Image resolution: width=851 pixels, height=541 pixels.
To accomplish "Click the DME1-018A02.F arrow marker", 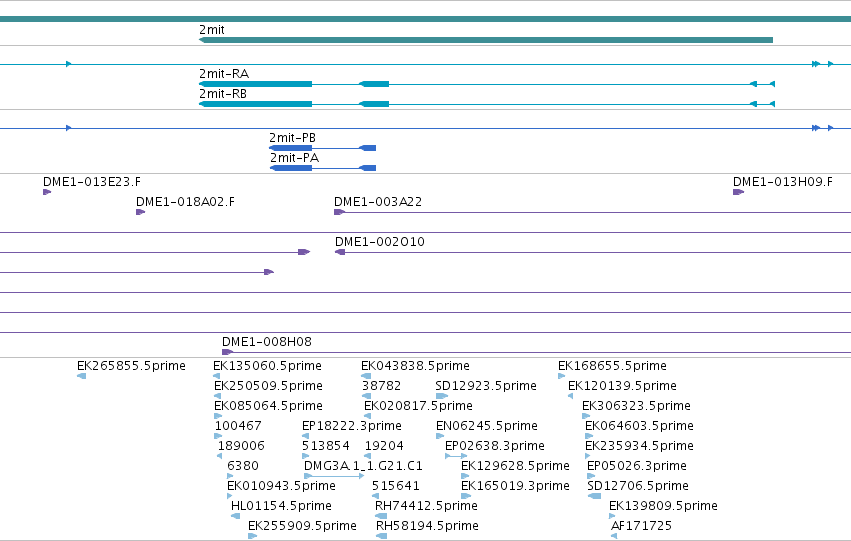I will (x=141, y=212).
